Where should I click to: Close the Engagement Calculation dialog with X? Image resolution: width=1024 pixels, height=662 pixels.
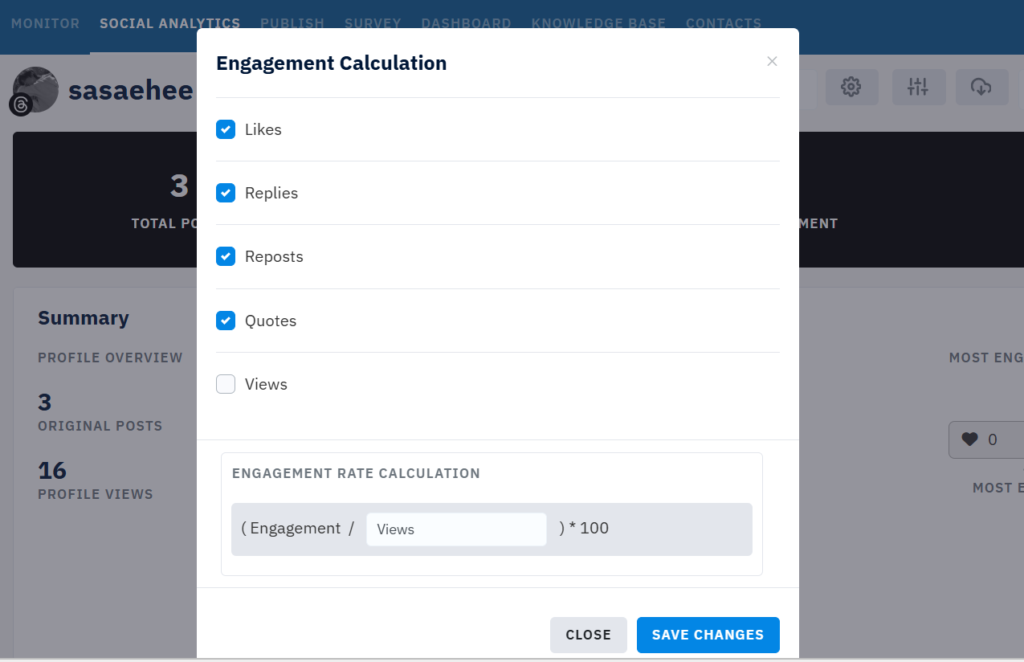tap(772, 61)
